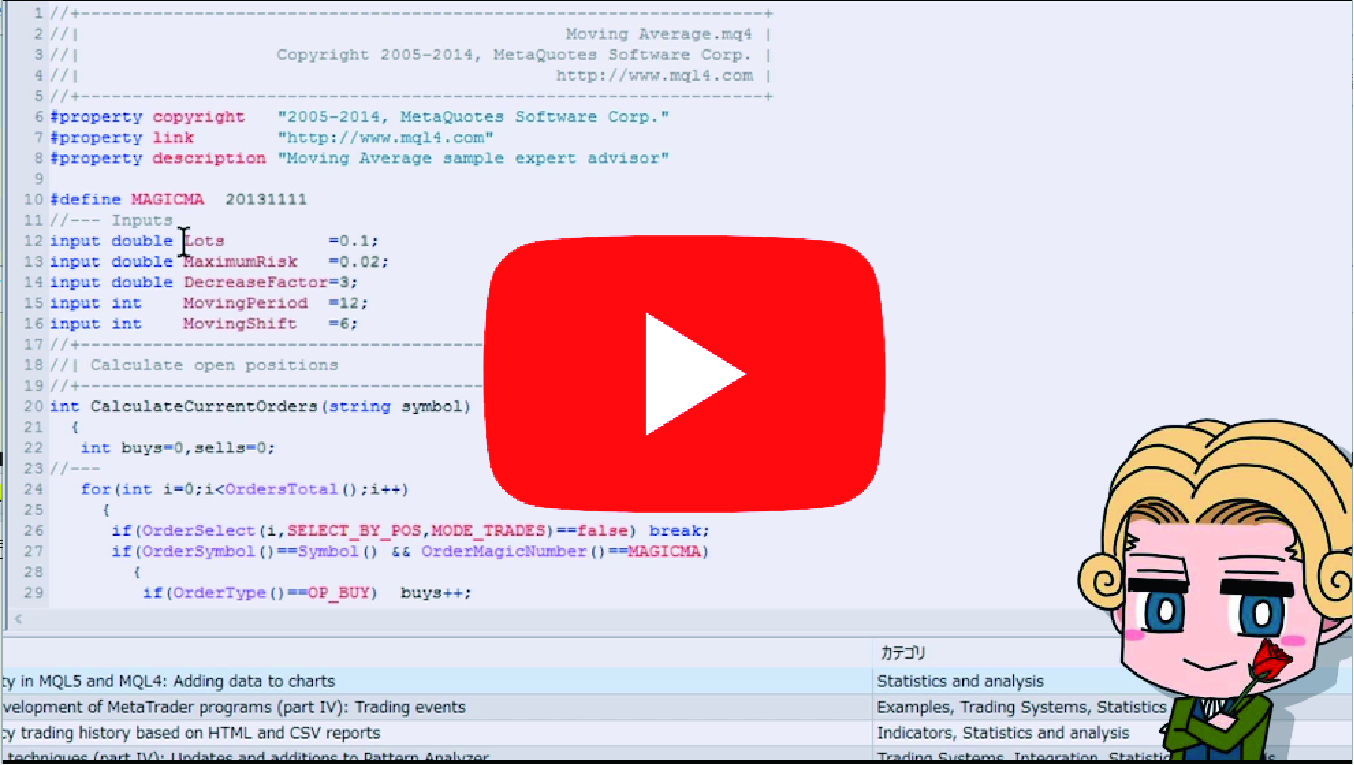Click the "//--- Inputs" comment
1354x765 pixels.
tap(111, 220)
